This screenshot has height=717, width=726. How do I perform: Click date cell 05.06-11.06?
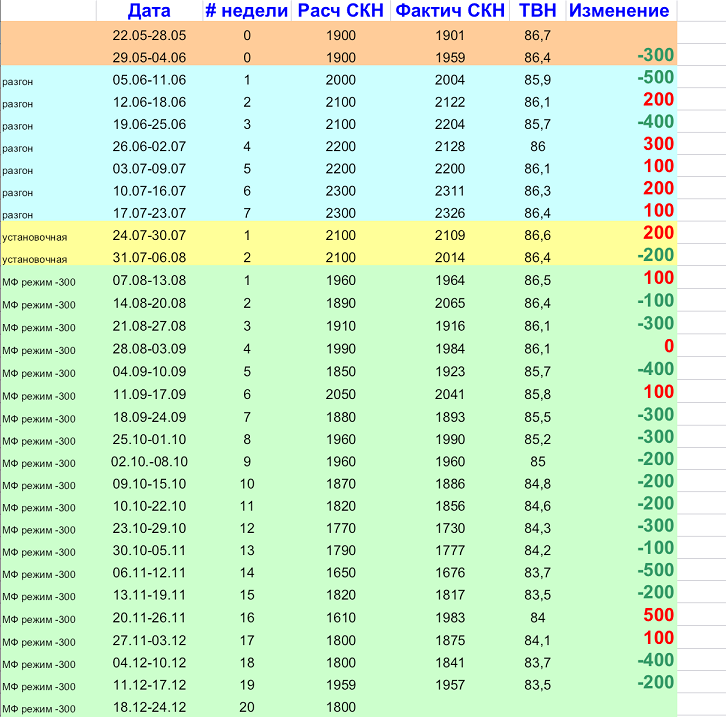point(149,80)
